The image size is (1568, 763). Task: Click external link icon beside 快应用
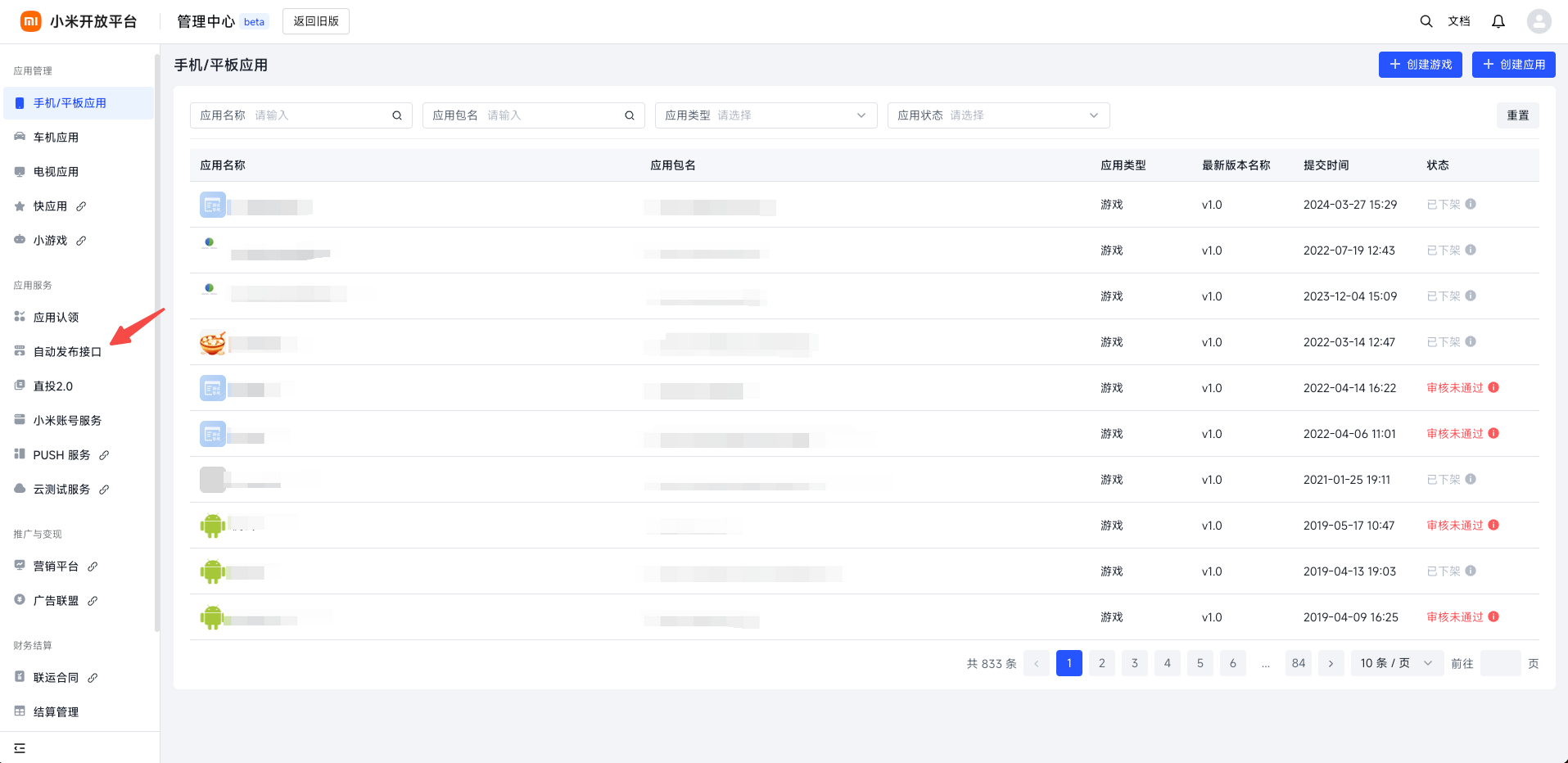tap(81, 206)
